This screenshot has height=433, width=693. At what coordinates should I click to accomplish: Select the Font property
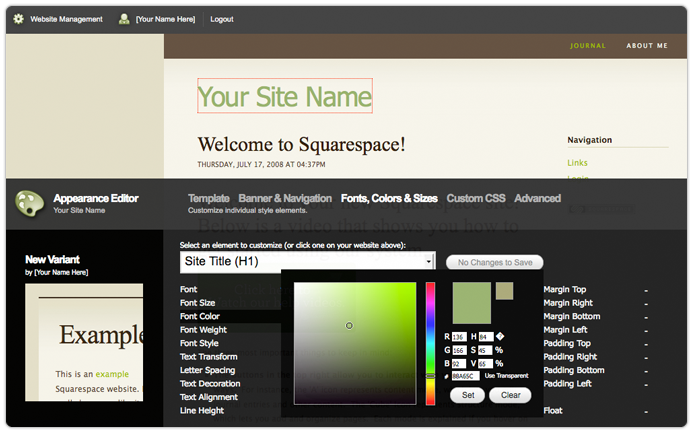188,289
